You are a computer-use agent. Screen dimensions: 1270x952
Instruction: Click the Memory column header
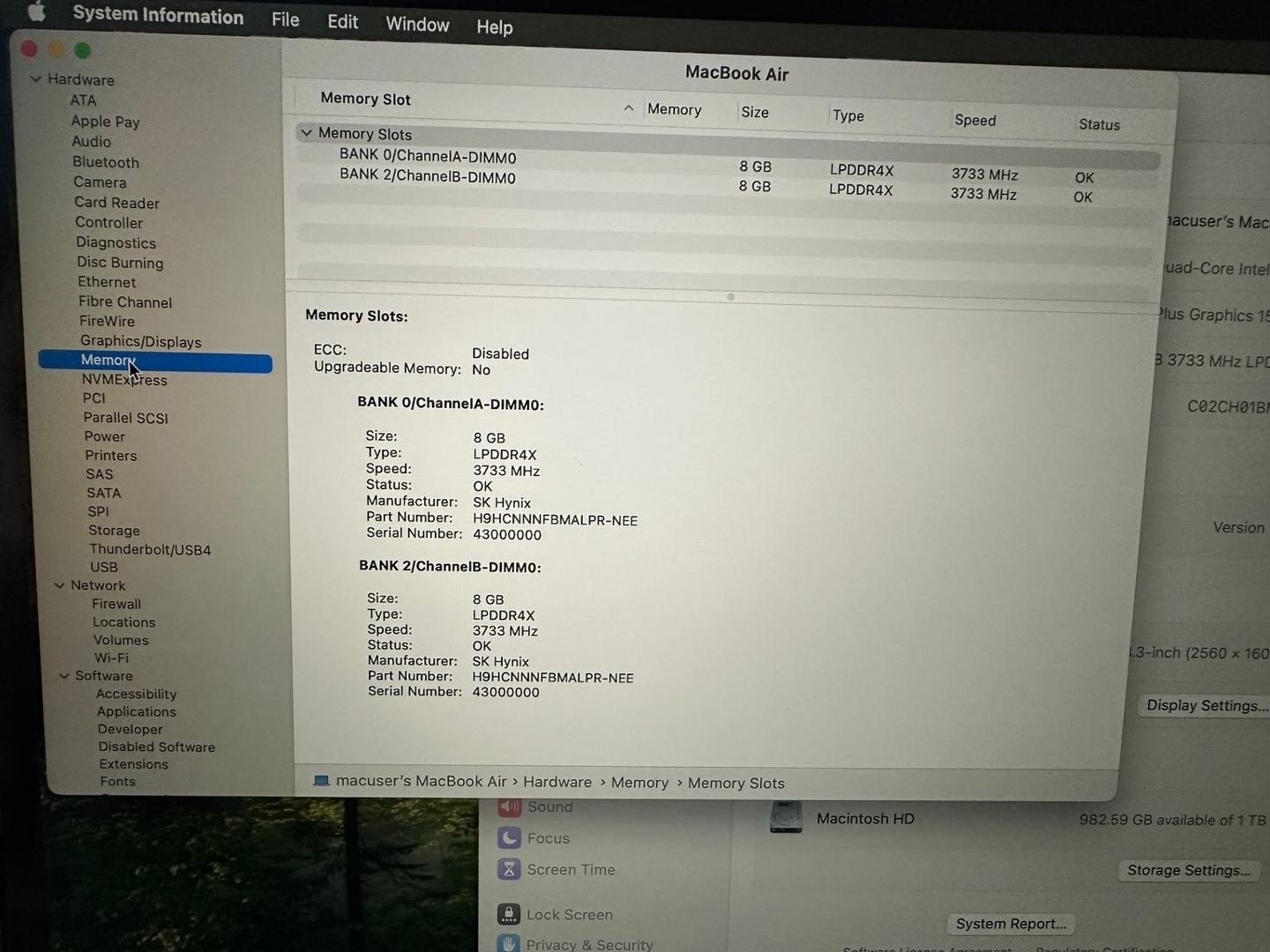[674, 109]
